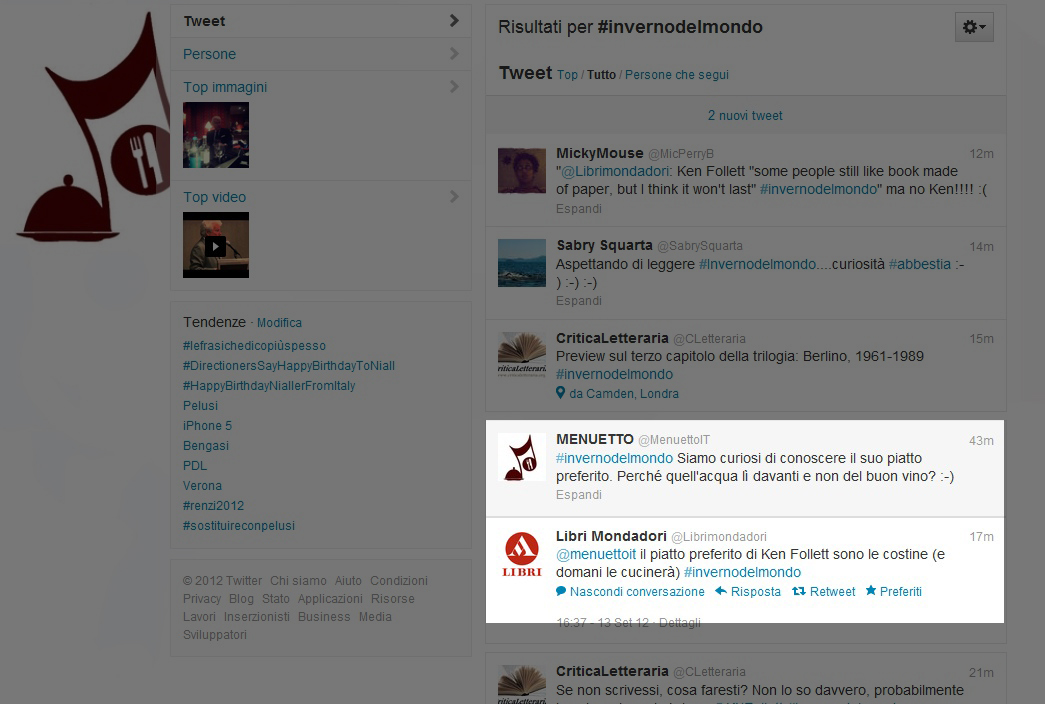Open the Condizioni footer link
Screen dimensions: 1045x704
399,581
